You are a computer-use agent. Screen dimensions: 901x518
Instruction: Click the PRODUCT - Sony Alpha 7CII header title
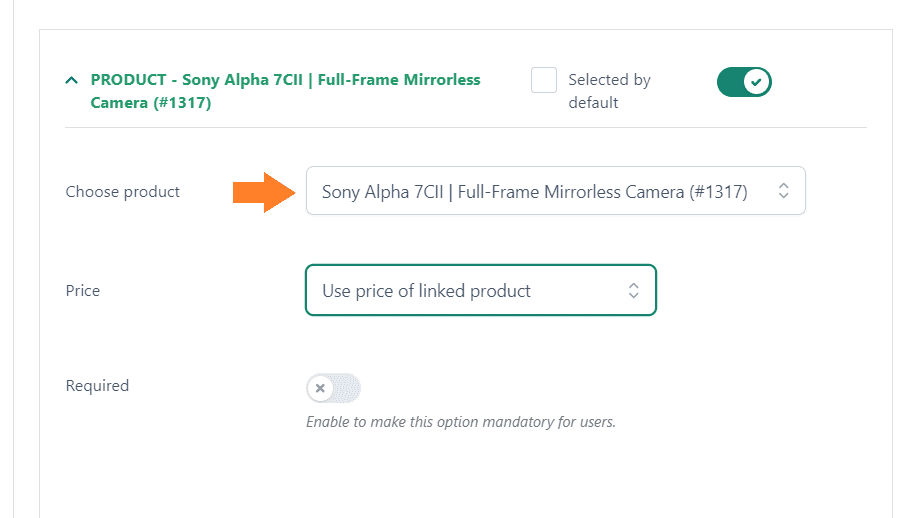286,91
